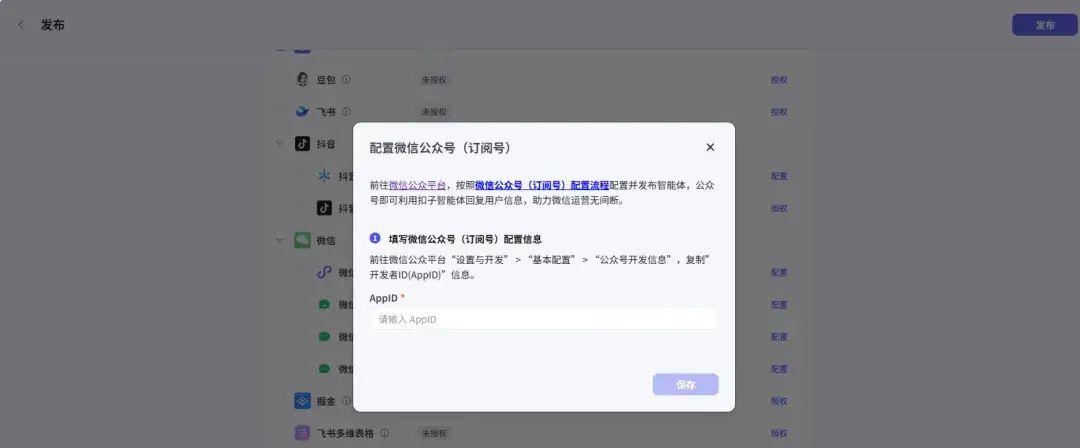
Task: Click 配置 in the blue star 抖音 row
Action: (779, 176)
